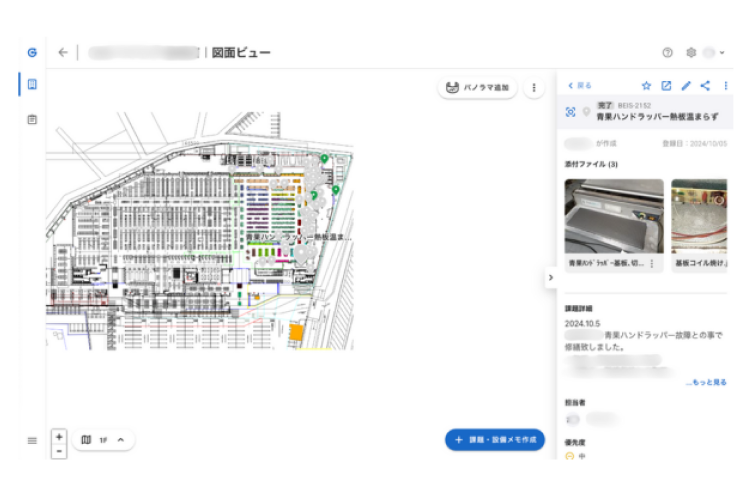Screen dimensions: 750x498
Task: Click the 課題・設備メモ作成 button
Action: pyautogui.click(x=495, y=440)
